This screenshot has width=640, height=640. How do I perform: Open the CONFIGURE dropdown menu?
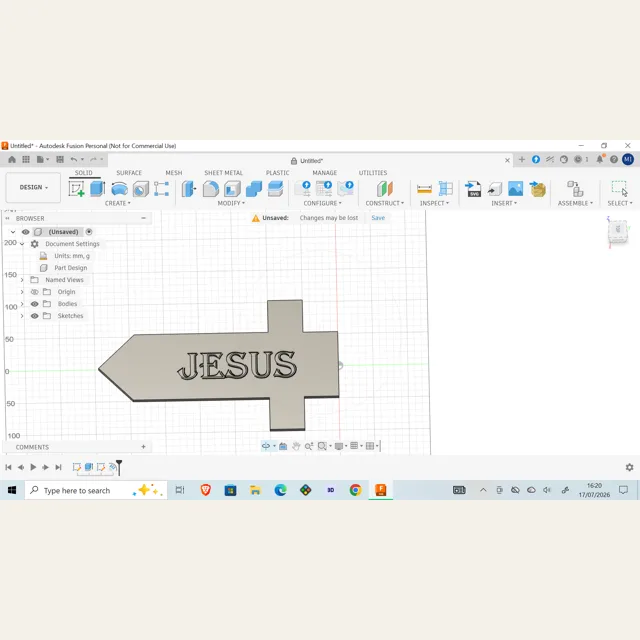[x=322, y=203]
